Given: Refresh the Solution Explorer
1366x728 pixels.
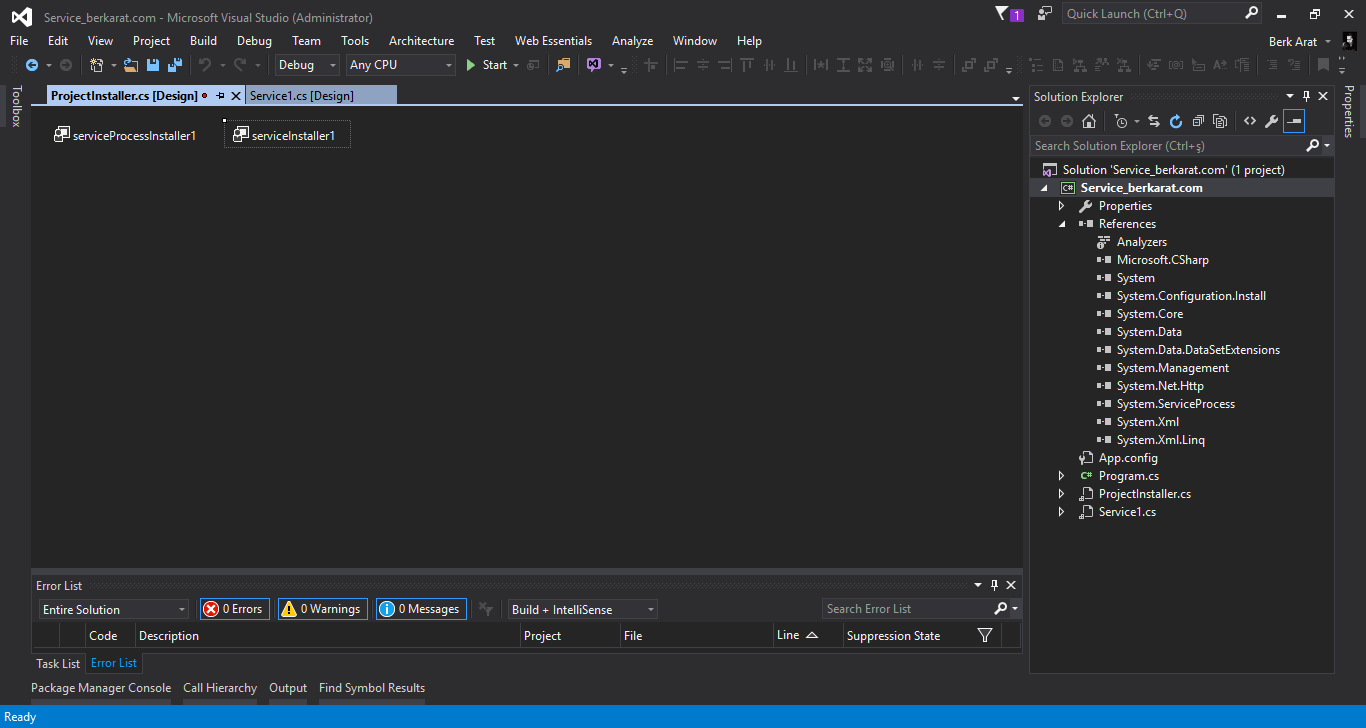Looking at the screenshot, I should tap(1176, 121).
